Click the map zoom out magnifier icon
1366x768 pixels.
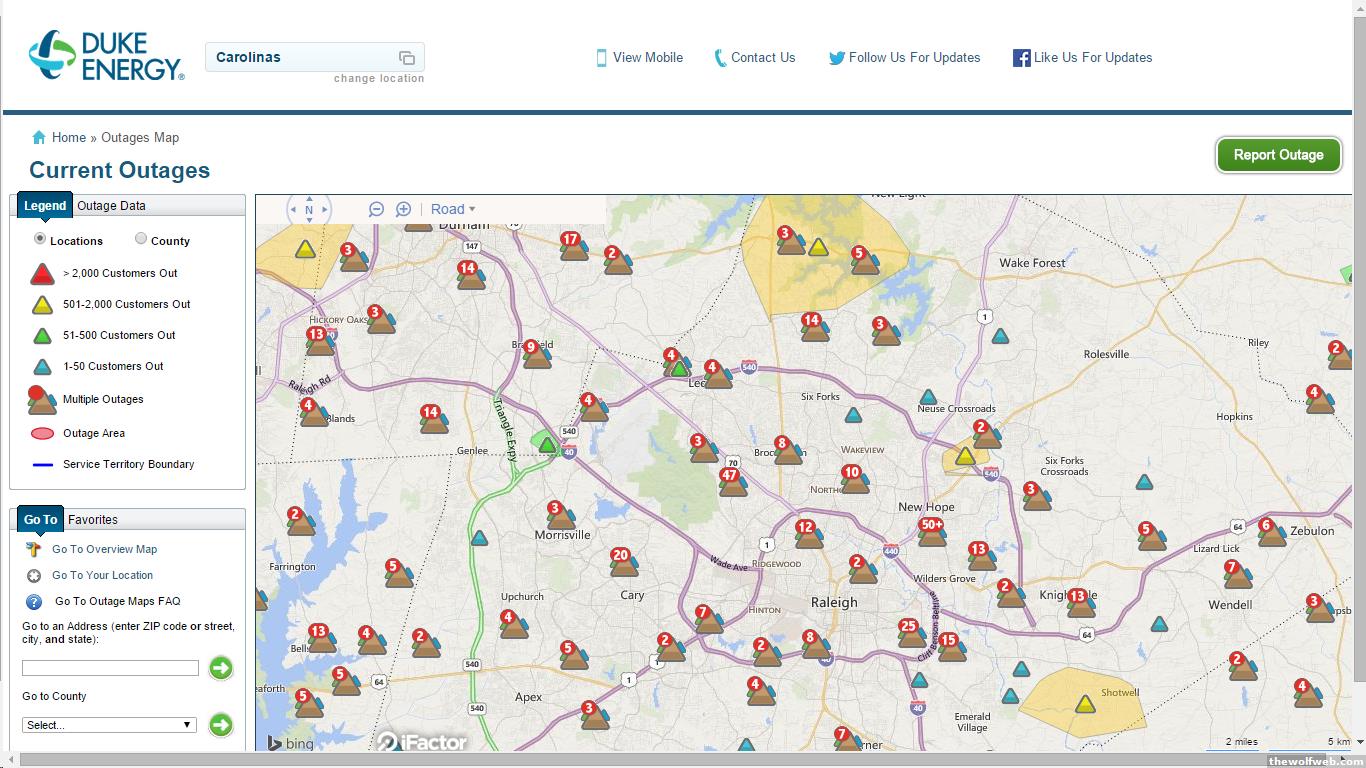tap(376, 209)
